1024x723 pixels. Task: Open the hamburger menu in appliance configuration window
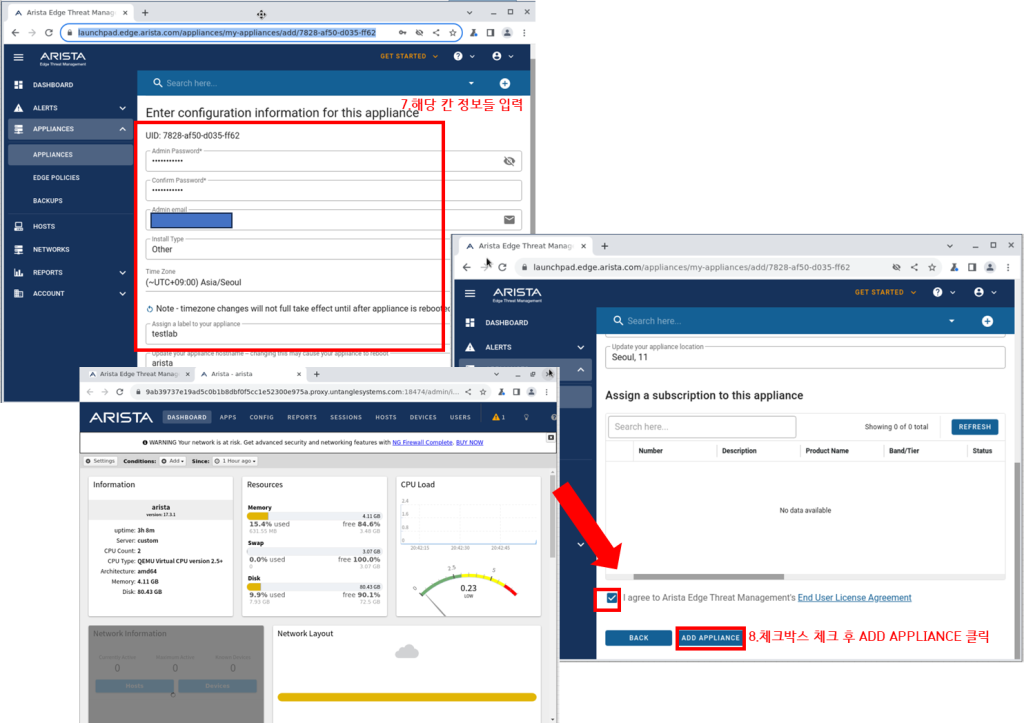(x=18, y=57)
